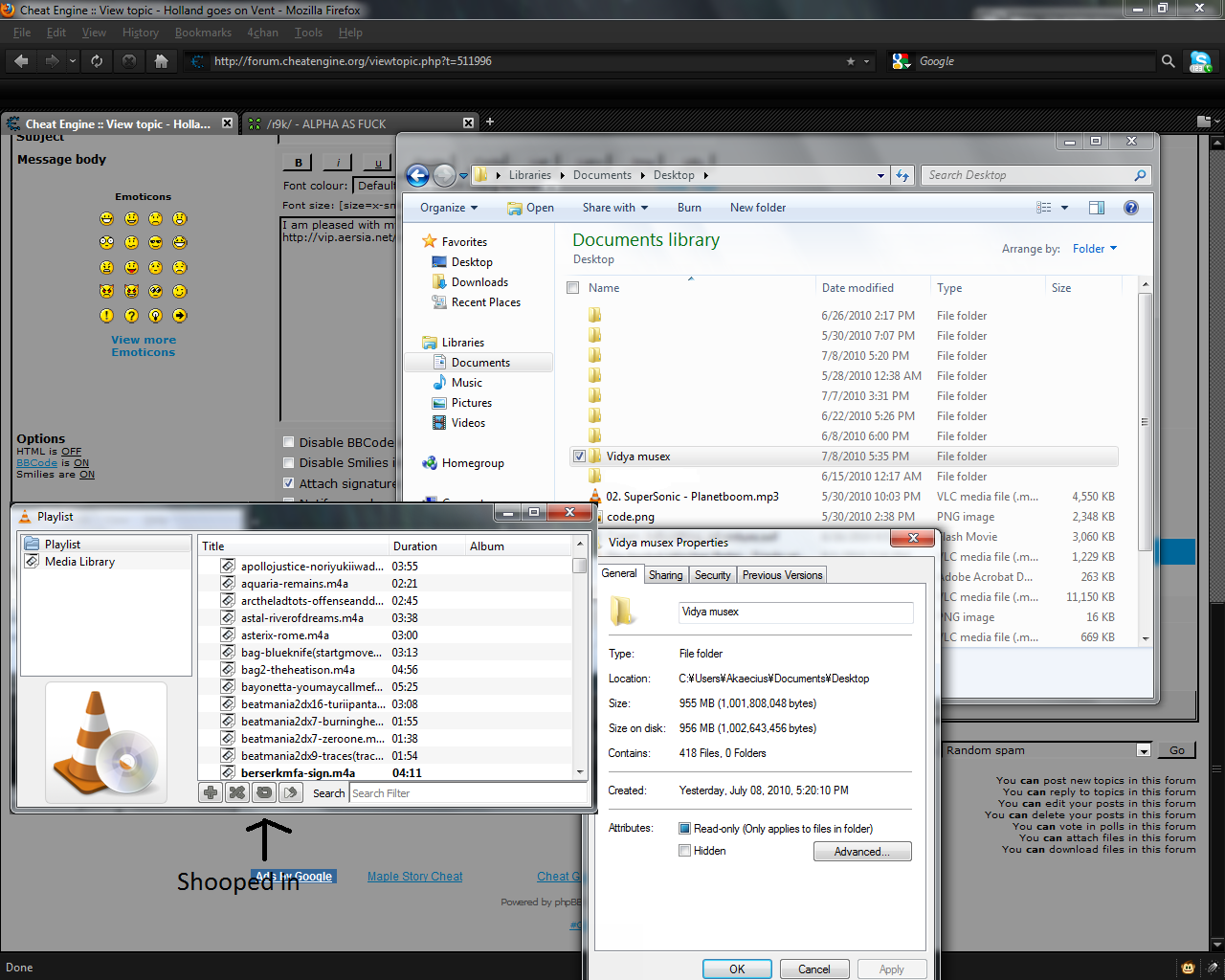
Task: Click Cancel in Properties dialog
Action: (814, 969)
